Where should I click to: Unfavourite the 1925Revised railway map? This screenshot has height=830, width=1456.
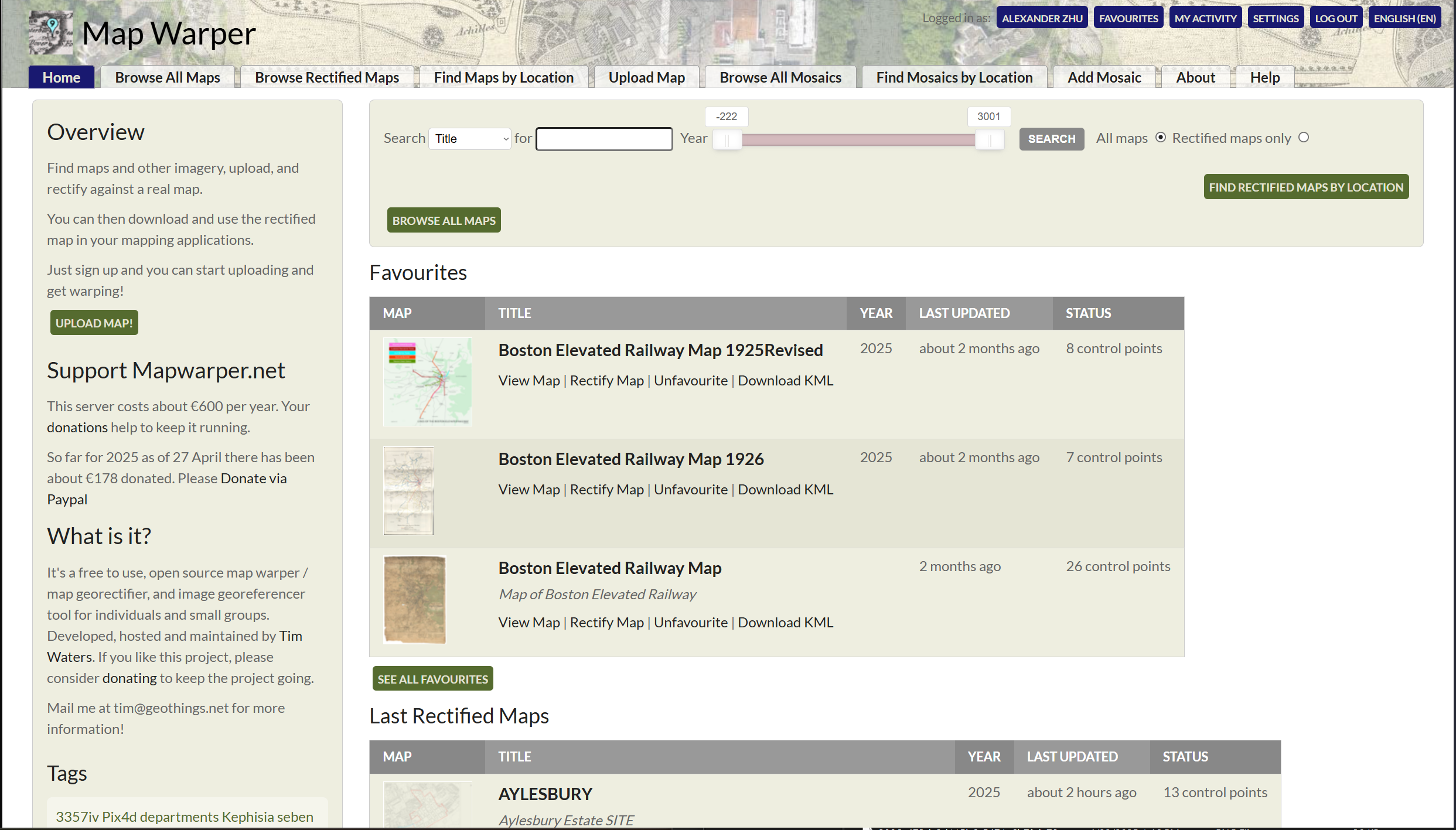pos(691,381)
